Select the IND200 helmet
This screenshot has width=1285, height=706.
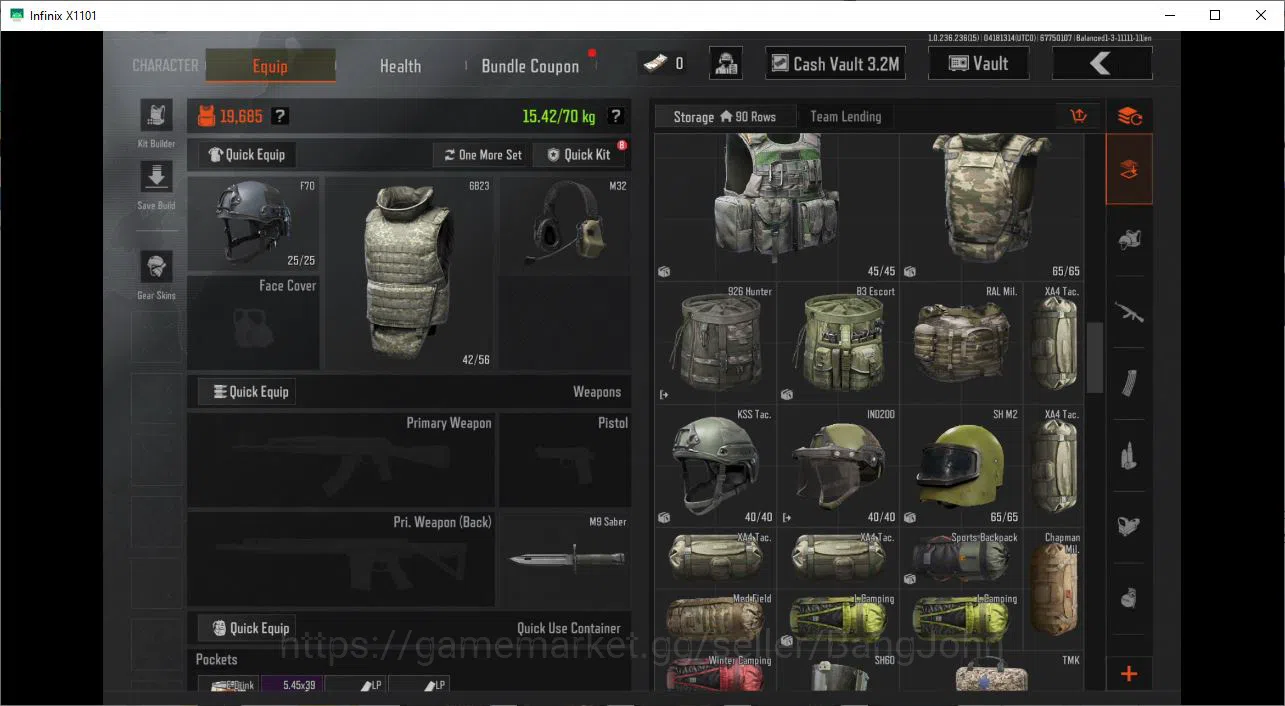838,466
